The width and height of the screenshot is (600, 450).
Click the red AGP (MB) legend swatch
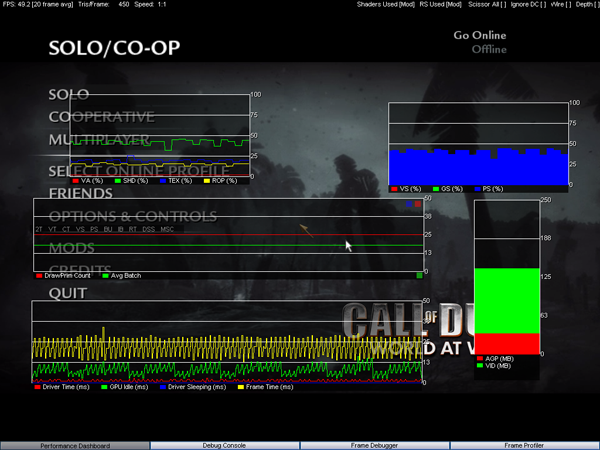(480, 359)
